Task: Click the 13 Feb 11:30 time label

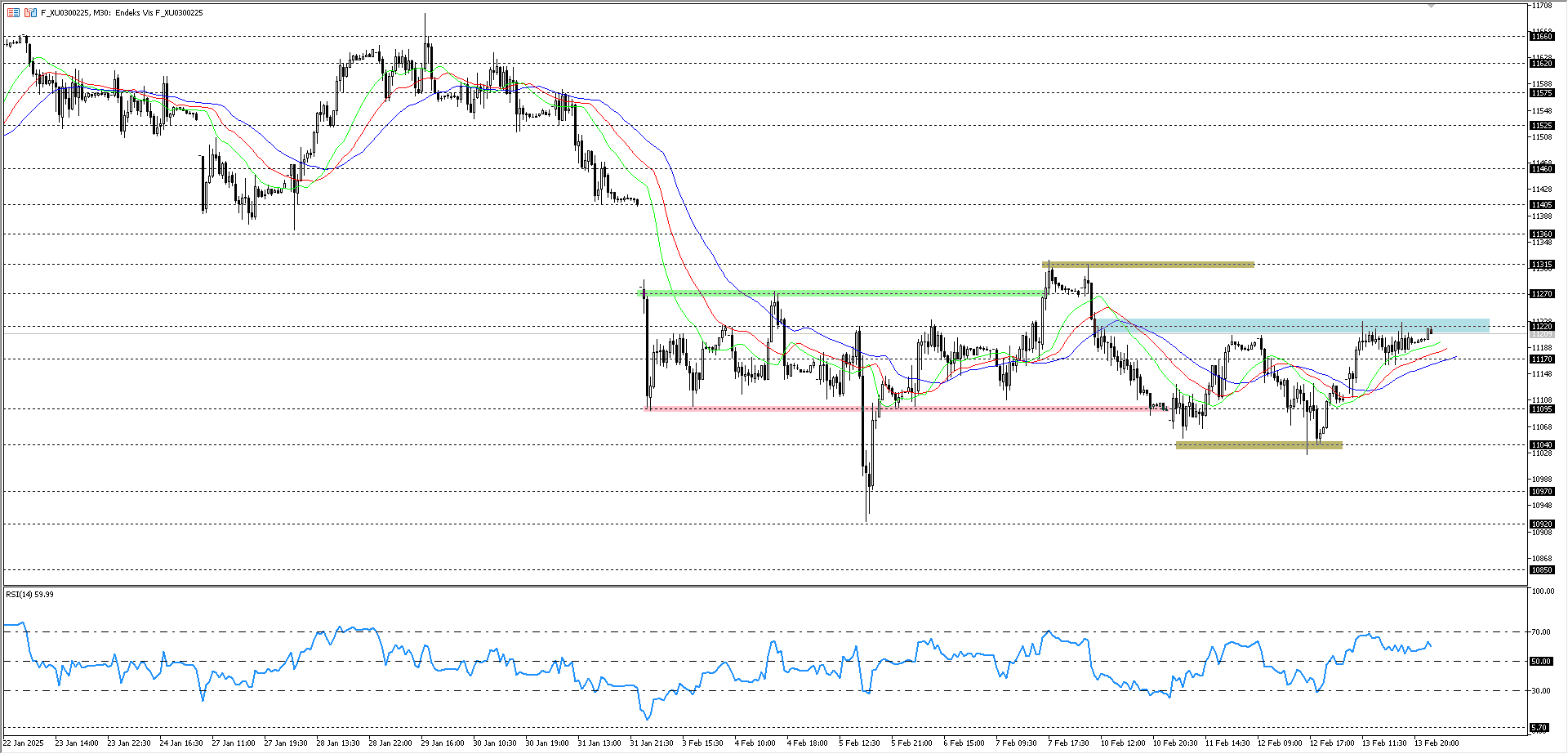Action: click(x=1384, y=743)
